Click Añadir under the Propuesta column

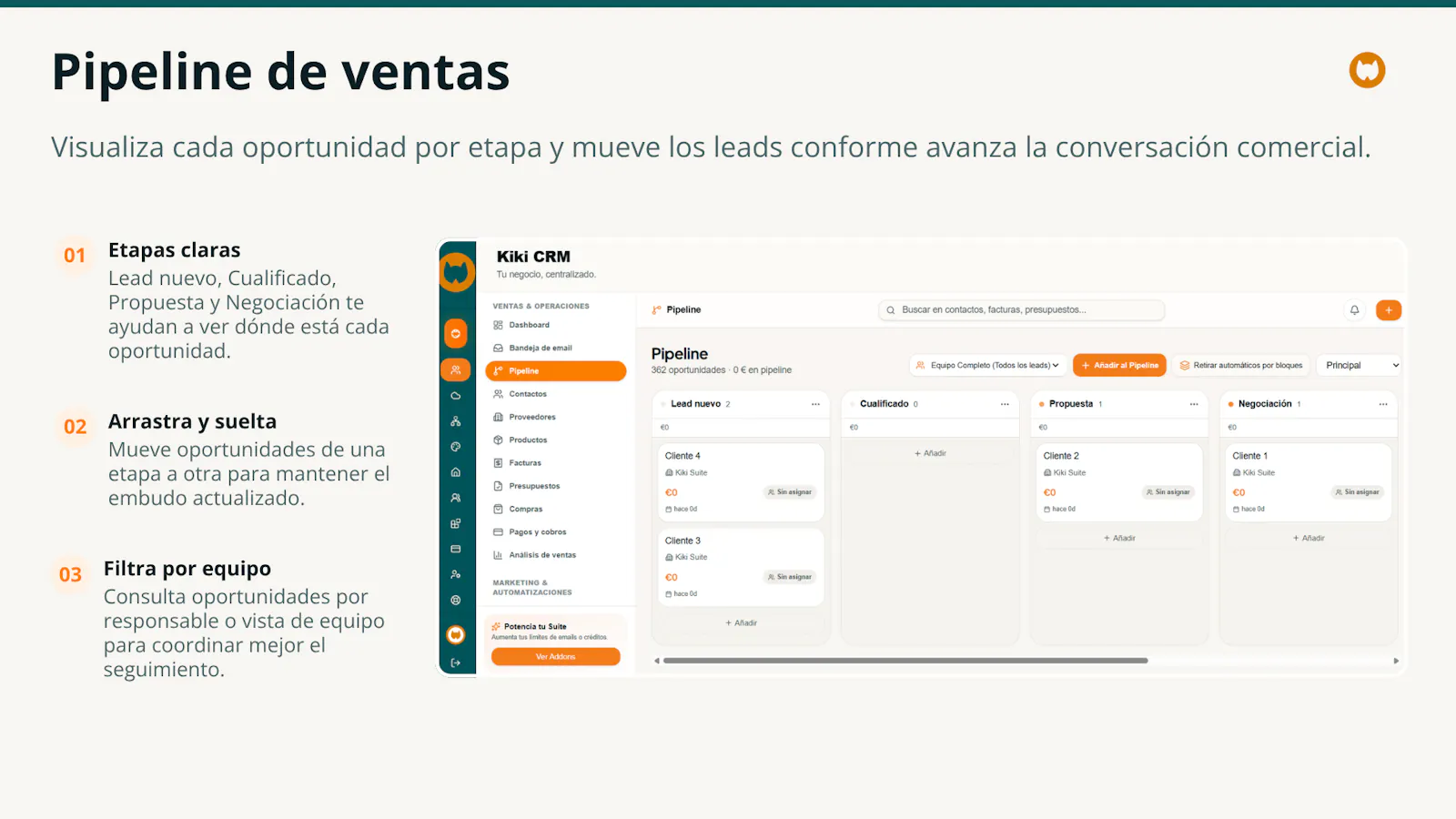point(1119,538)
